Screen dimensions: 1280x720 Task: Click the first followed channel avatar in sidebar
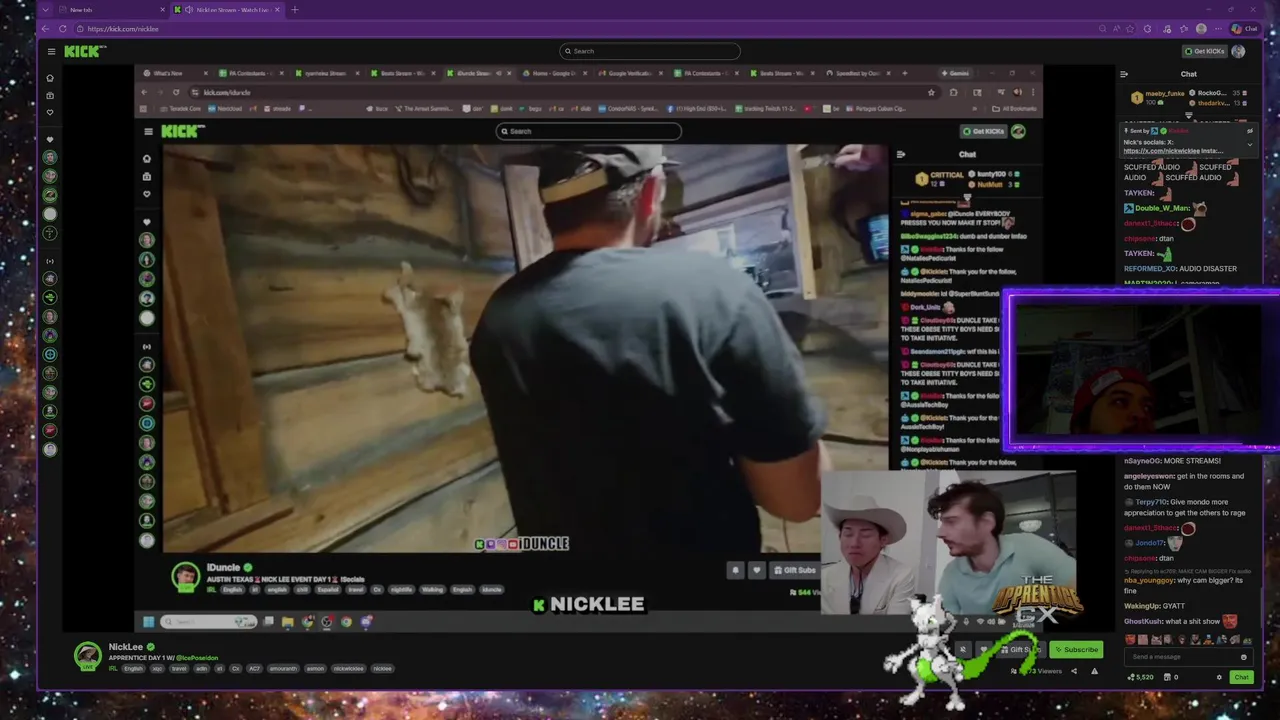point(50,158)
